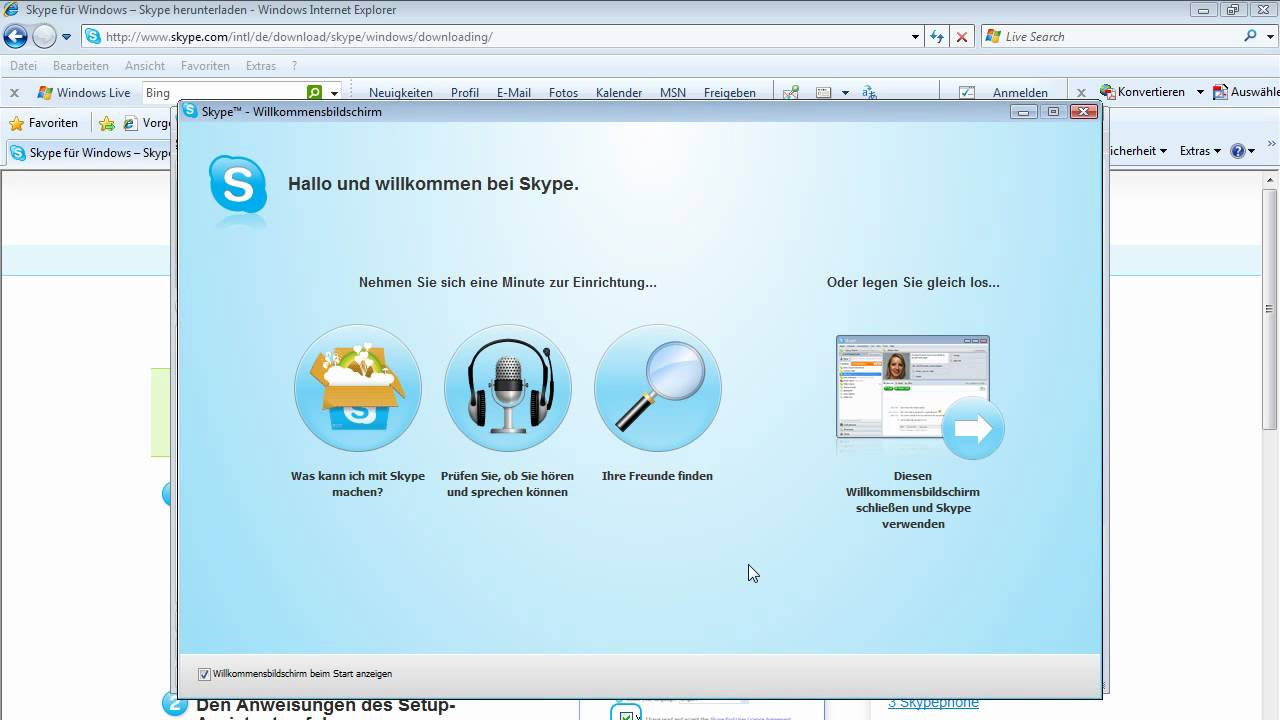1280x720 pixels.
Task: Click the red Stop loading button
Action: pos(962,37)
